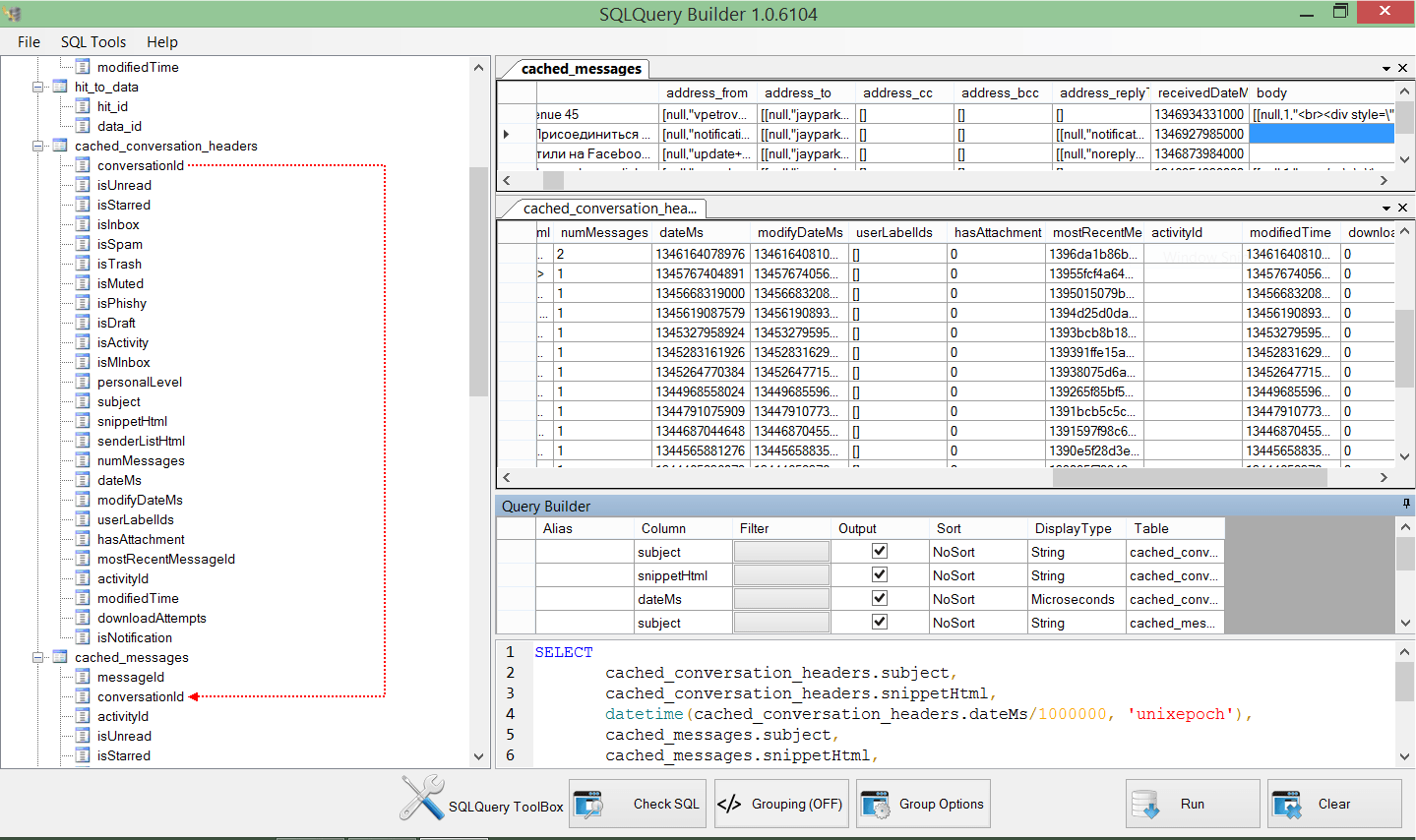Switch to the cached_messages tab
The width and height of the screenshot is (1416, 840).
[x=582, y=69]
